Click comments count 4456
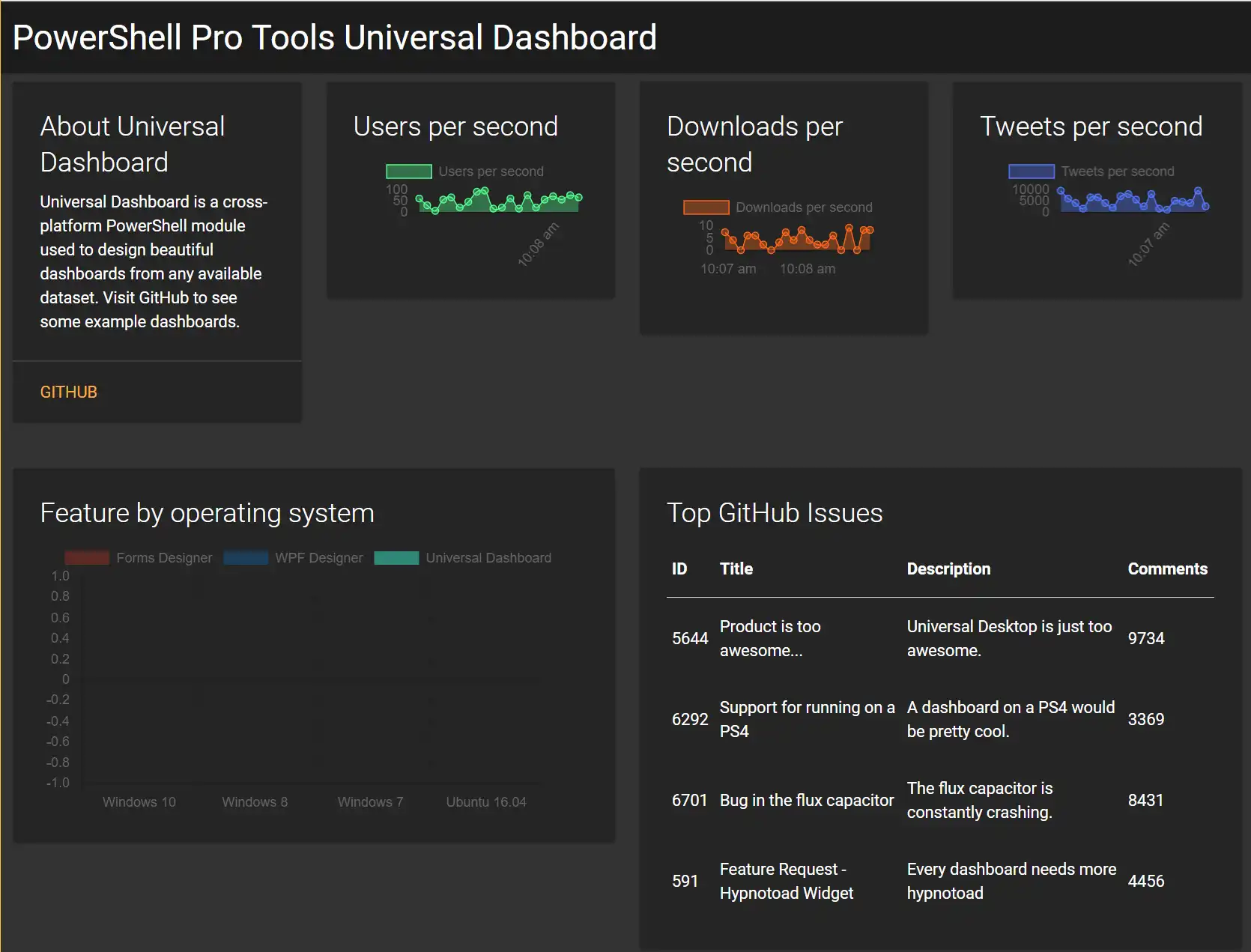 [x=1146, y=881]
